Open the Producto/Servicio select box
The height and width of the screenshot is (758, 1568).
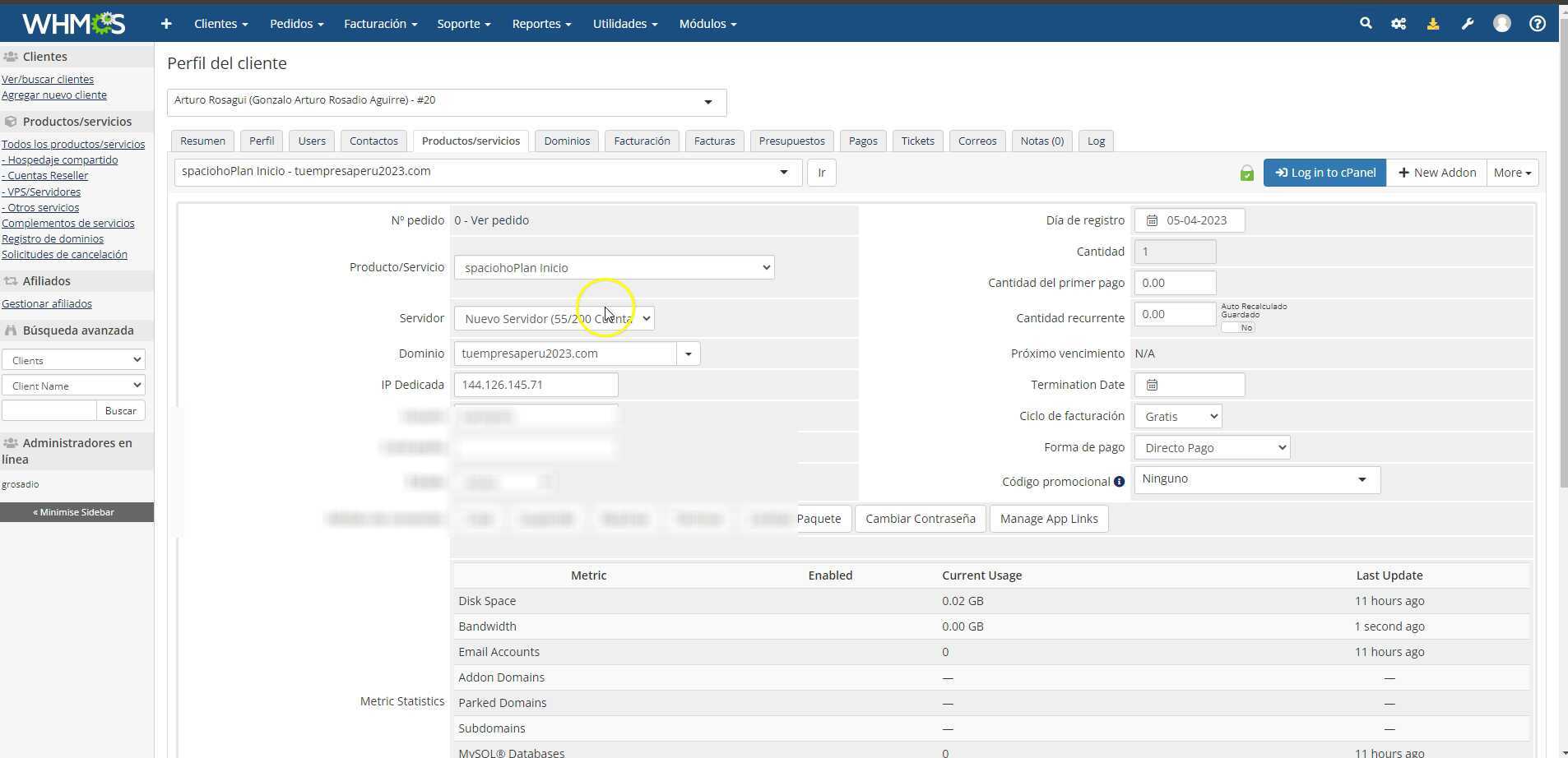pos(614,268)
